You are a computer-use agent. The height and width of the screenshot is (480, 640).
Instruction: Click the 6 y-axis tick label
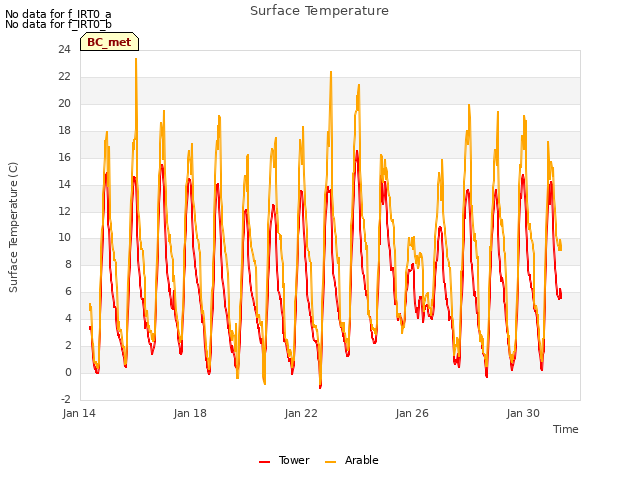click(68, 291)
